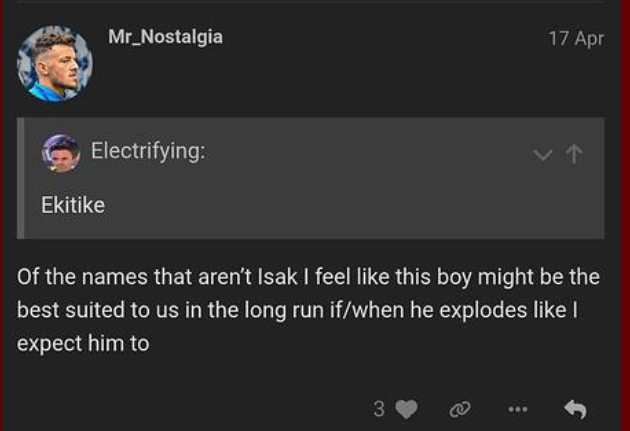Image resolution: width=630 pixels, height=431 pixels.
Task: Like the post with the heart icon
Action: [406, 409]
